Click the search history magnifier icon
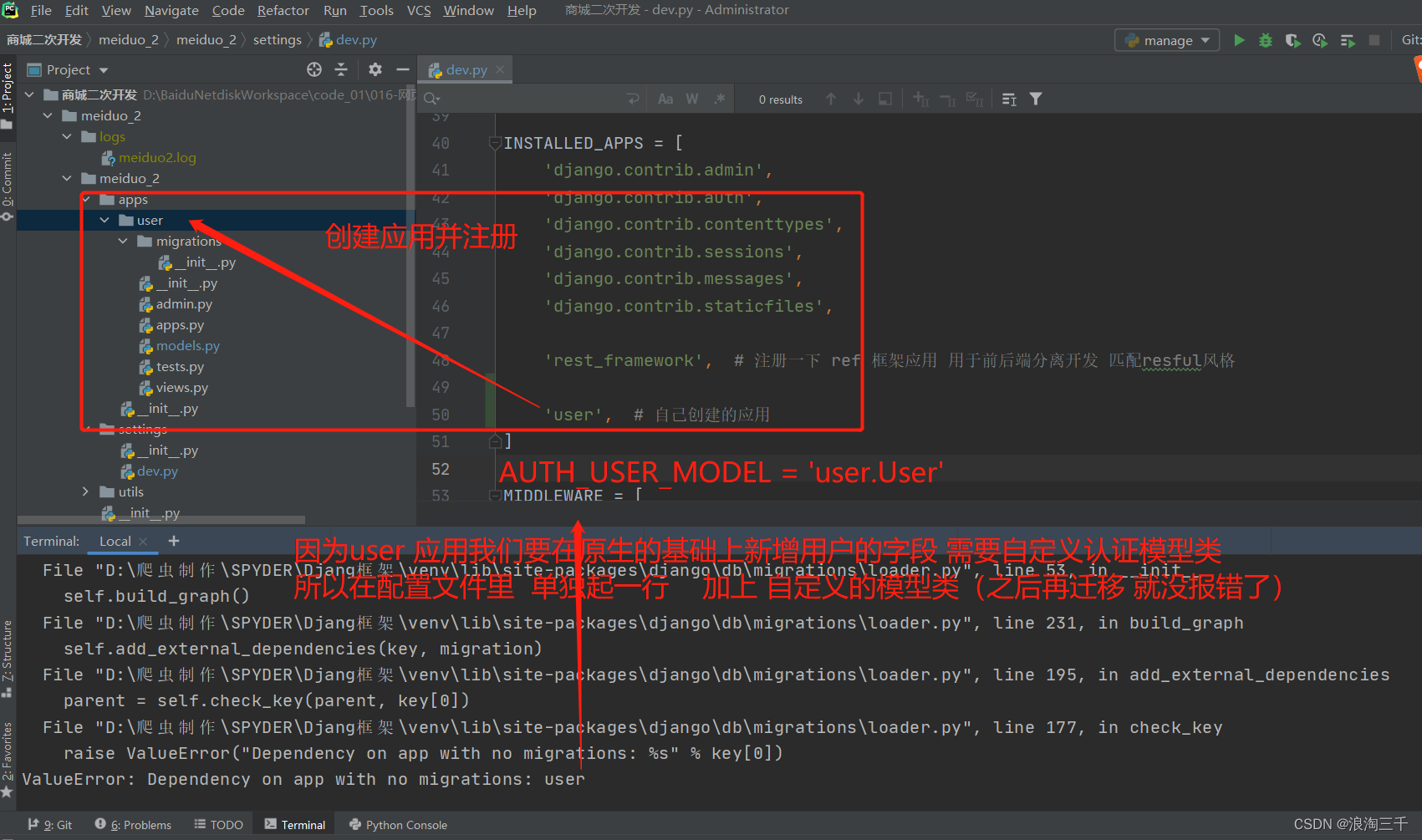1422x840 pixels. (431, 99)
